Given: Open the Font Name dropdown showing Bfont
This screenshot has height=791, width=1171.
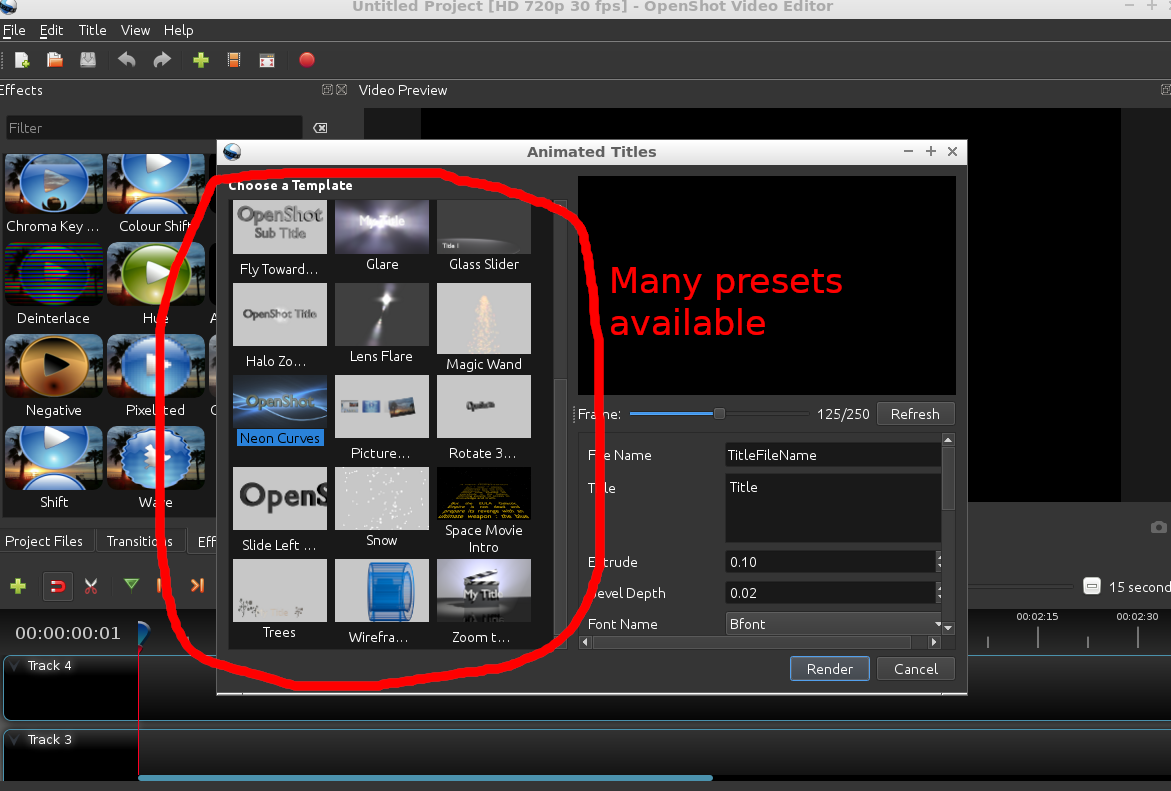Looking at the screenshot, I should 833,624.
